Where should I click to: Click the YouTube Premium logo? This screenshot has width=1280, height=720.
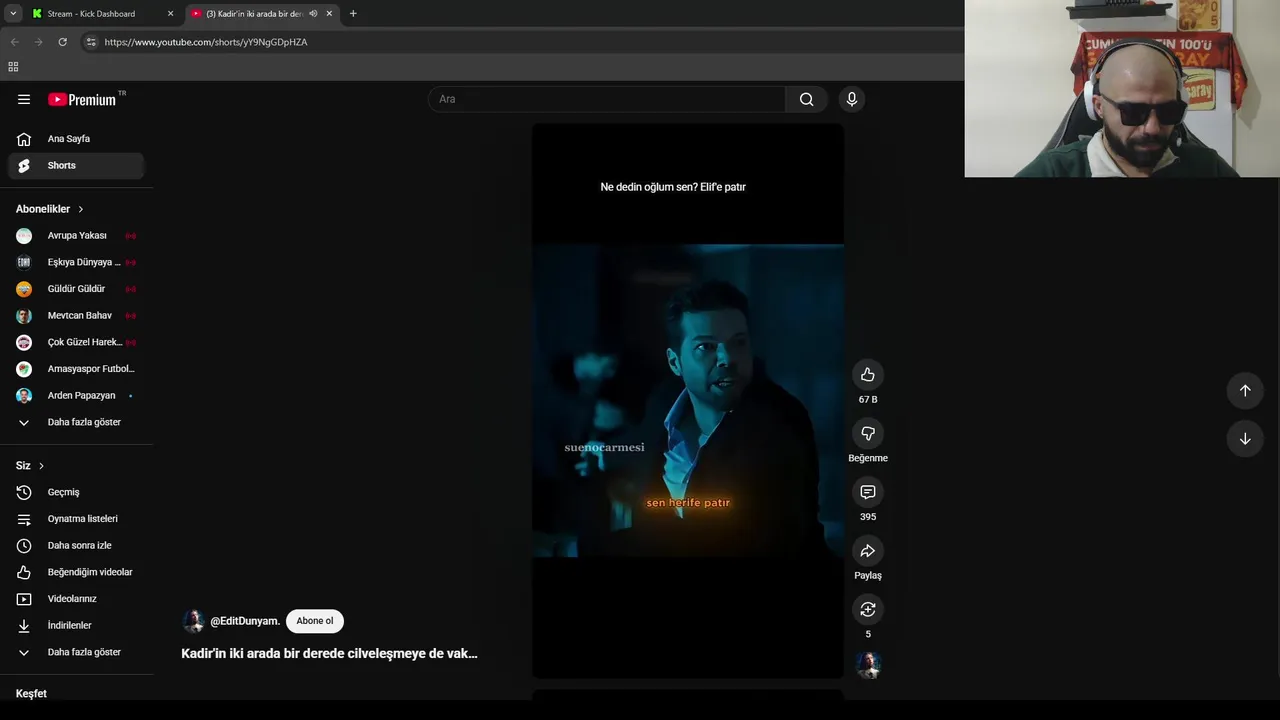click(82, 99)
